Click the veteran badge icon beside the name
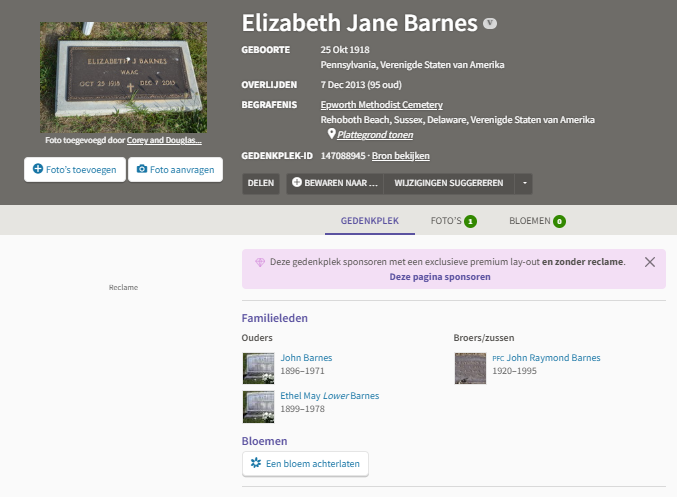 click(x=489, y=22)
